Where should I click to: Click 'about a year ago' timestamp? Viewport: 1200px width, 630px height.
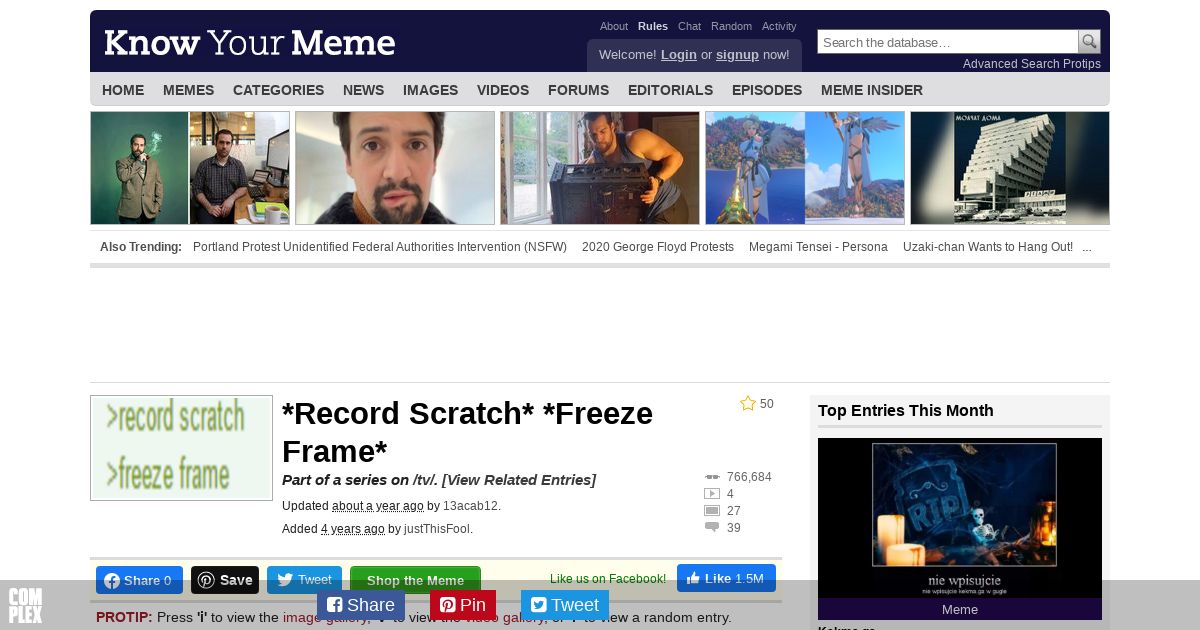coord(378,506)
